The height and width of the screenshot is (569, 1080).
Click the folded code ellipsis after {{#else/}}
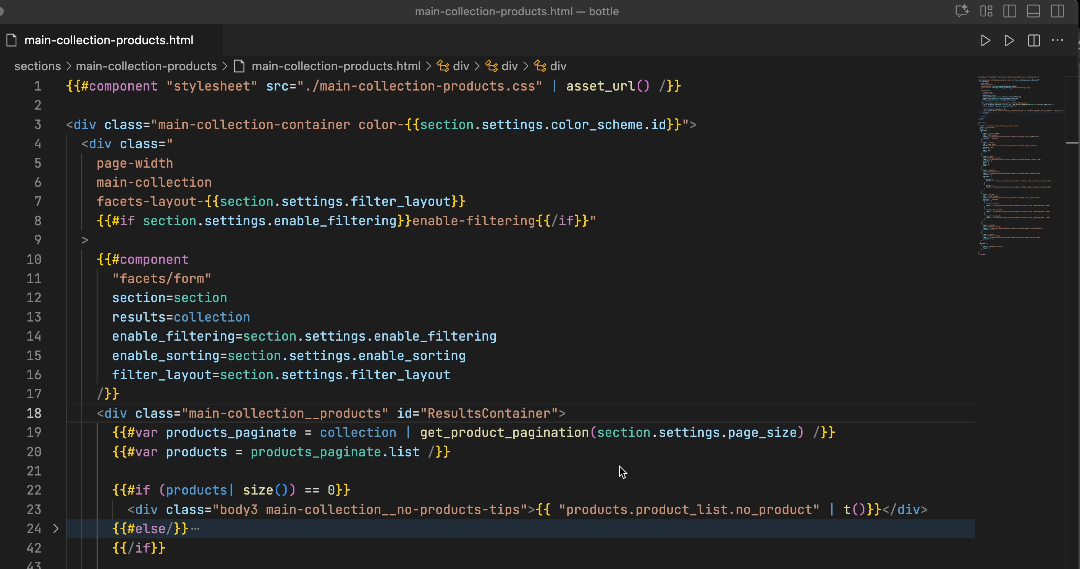pyautogui.click(x=194, y=528)
